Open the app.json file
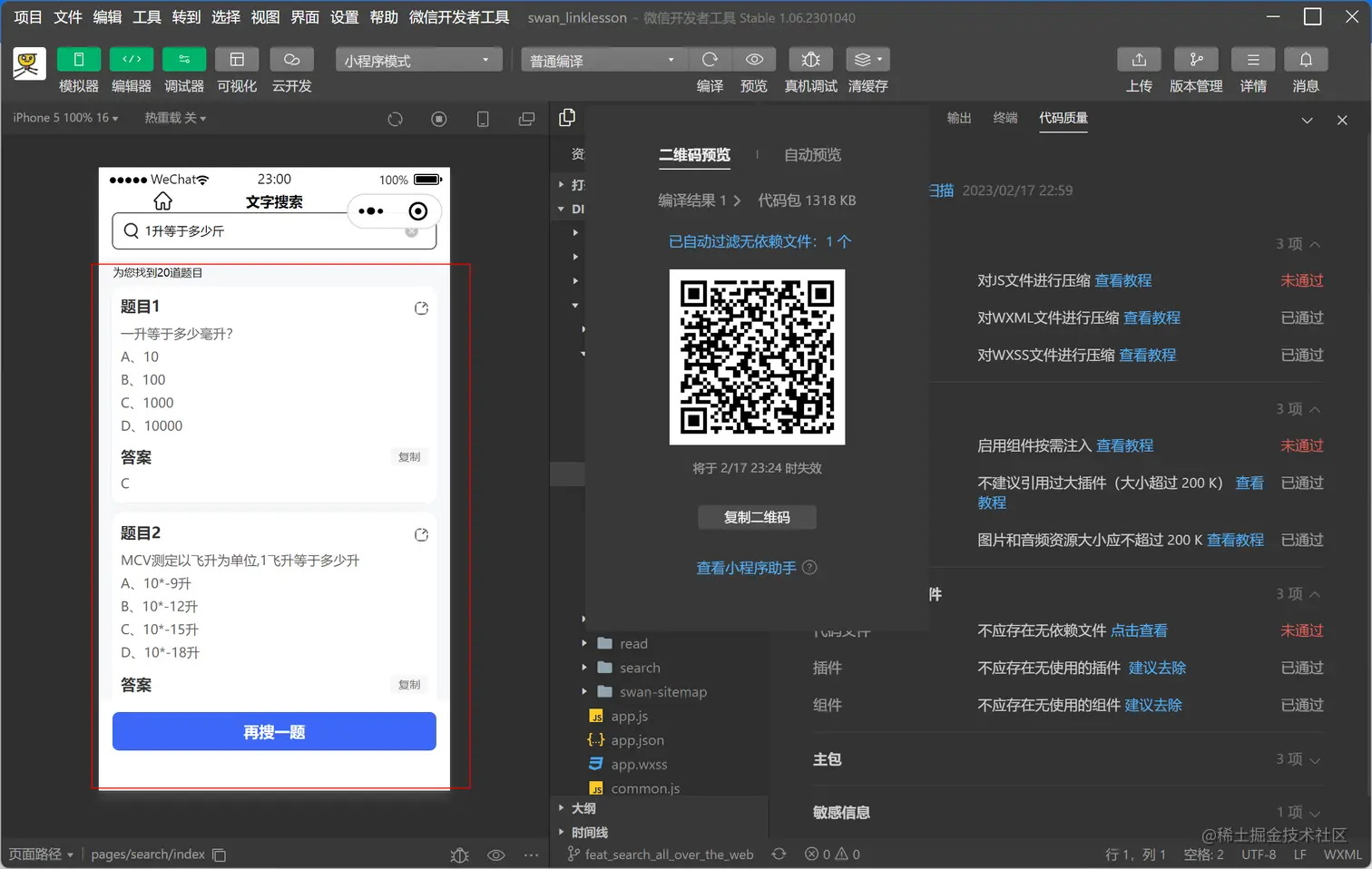Viewport: 1372px width, 869px height. [x=637, y=740]
